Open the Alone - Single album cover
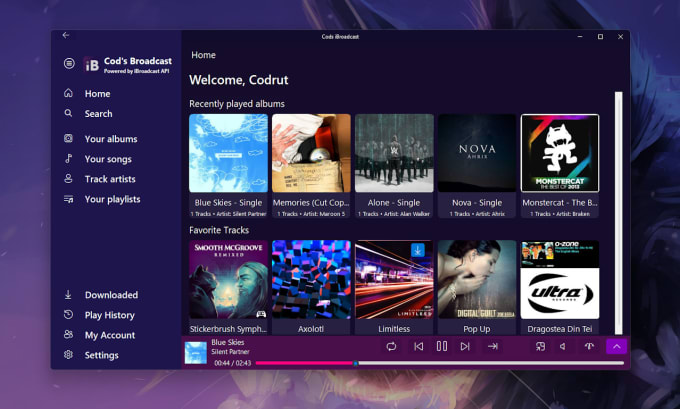680x409 pixels. point(394,153)
